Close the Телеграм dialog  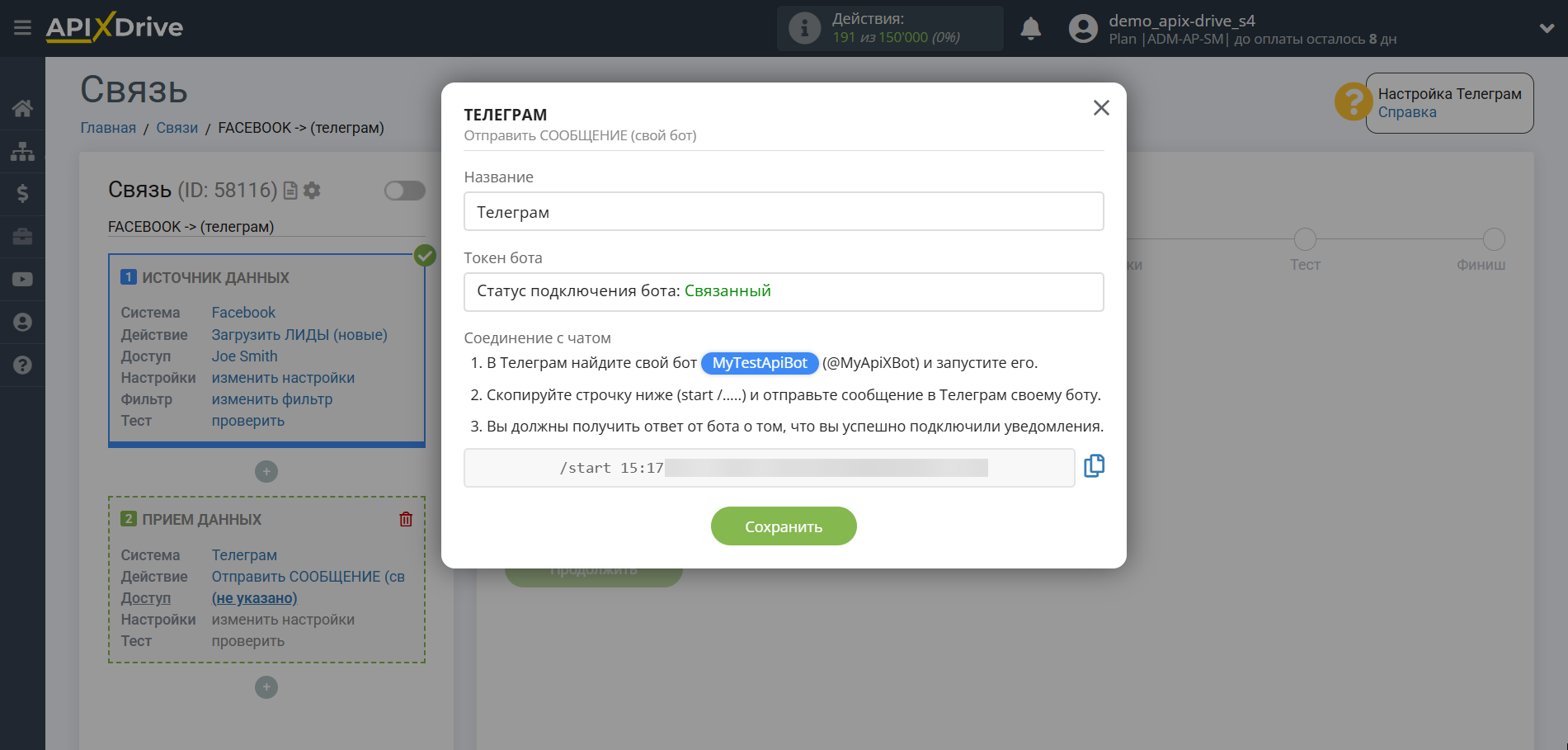click(x=1101, y=108)
